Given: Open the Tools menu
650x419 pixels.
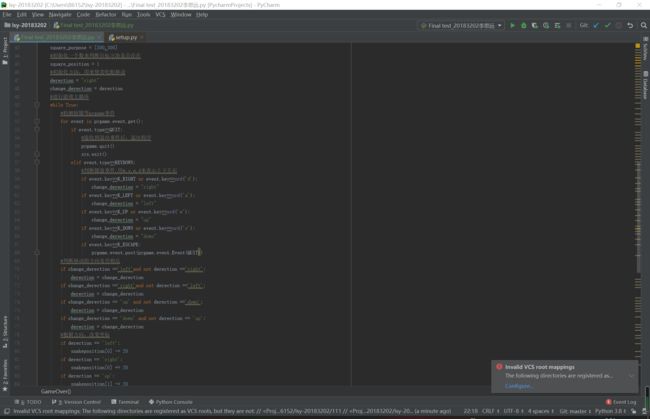Looking at the screenshot, I should (x=143, y=15).
